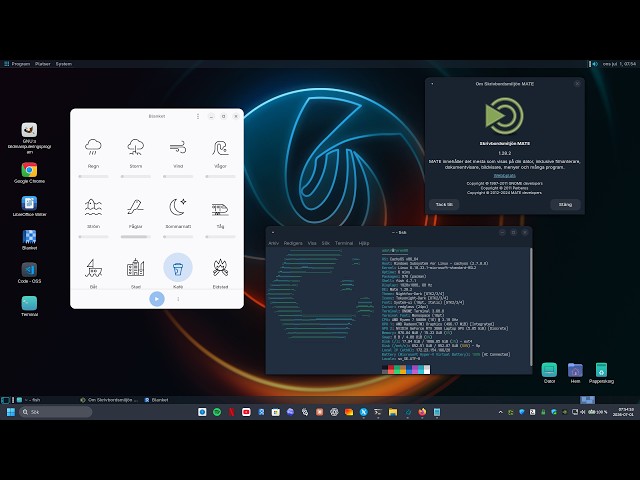Select the Stad (city) sound icon
Image resolution: width=640 pixels, height=480 pixels.
[x=136, y=268]
